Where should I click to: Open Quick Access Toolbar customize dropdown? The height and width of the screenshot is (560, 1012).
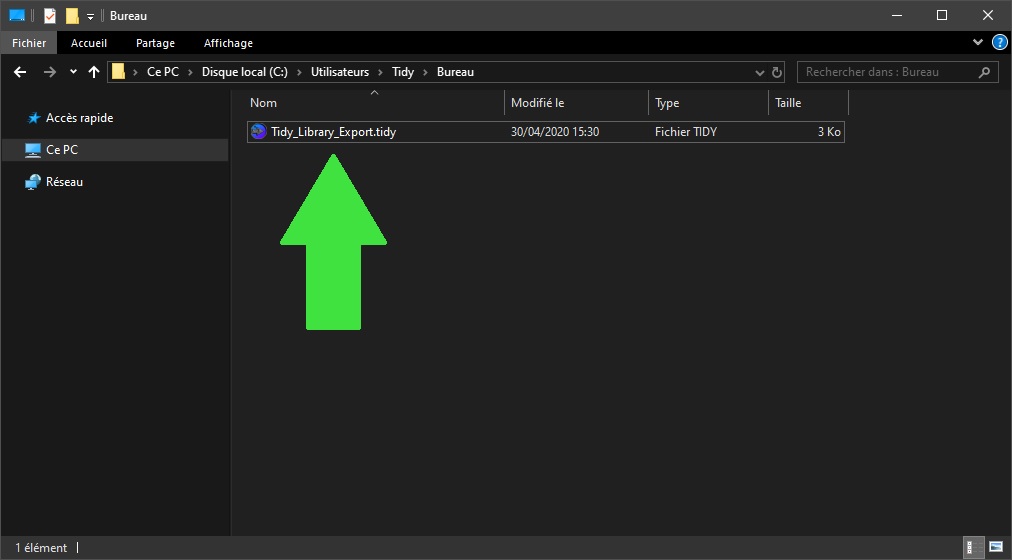tap(90, 16)
